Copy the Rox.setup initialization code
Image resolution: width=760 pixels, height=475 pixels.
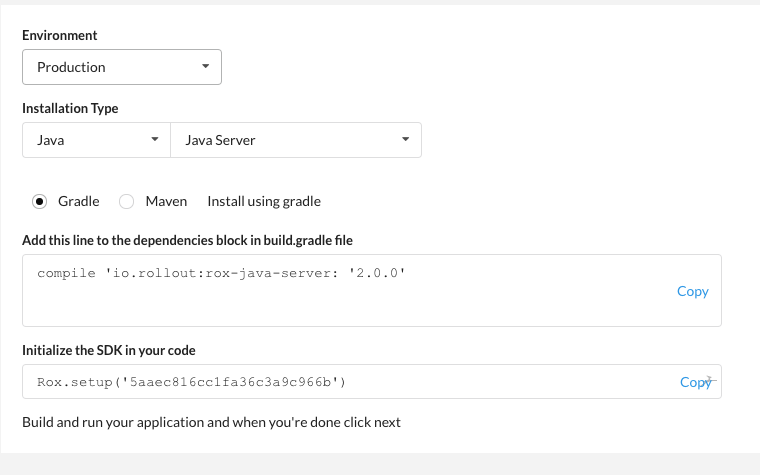pyautogui.click(x=696, y=382)
